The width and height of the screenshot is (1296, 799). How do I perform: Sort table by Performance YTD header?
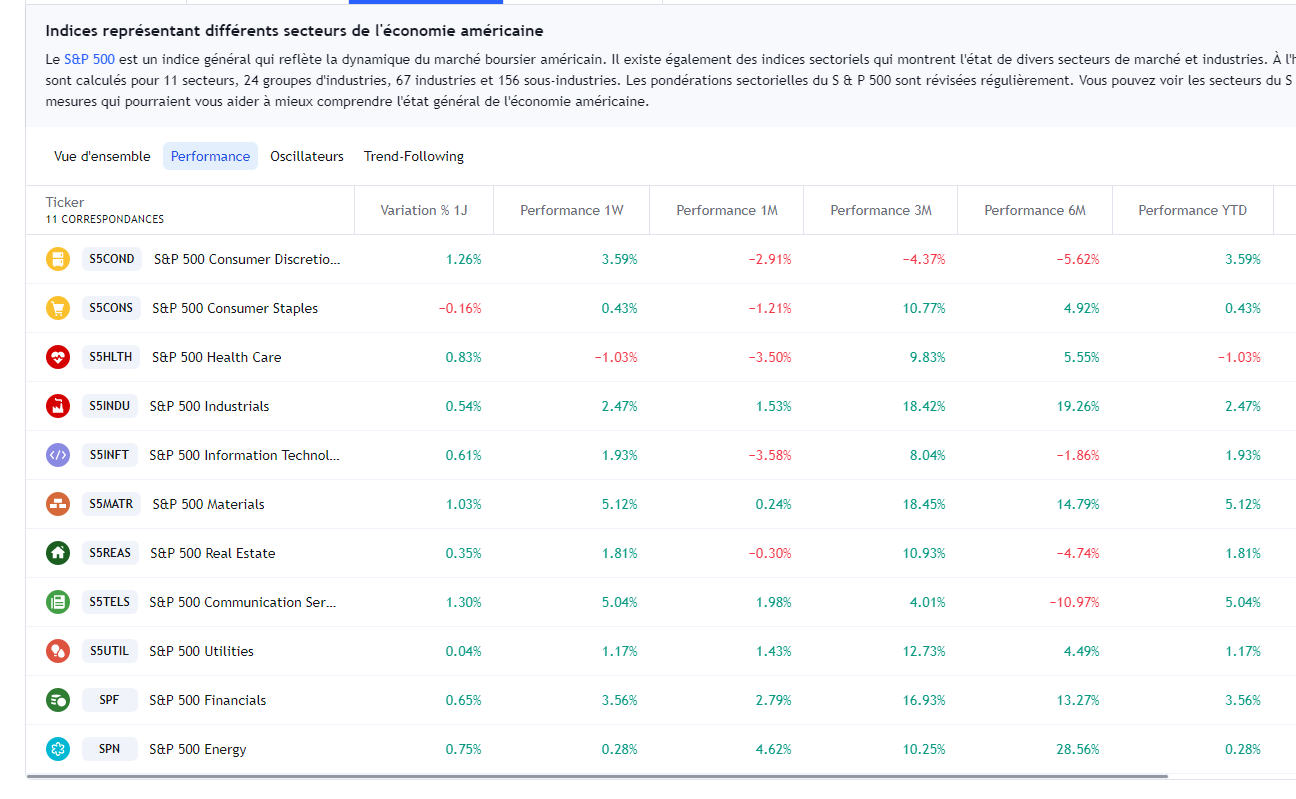pyautogui.click(x=1192, y=211)
